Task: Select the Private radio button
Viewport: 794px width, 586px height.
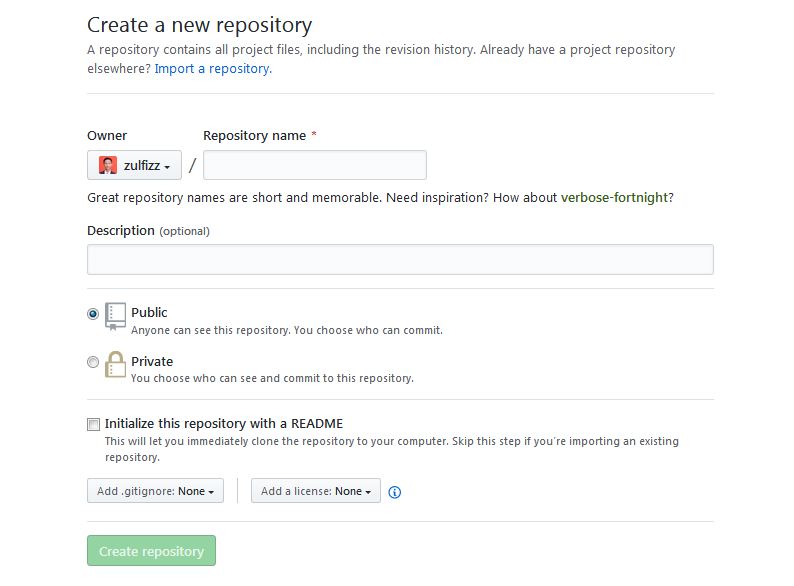Action: pos(93,362)
